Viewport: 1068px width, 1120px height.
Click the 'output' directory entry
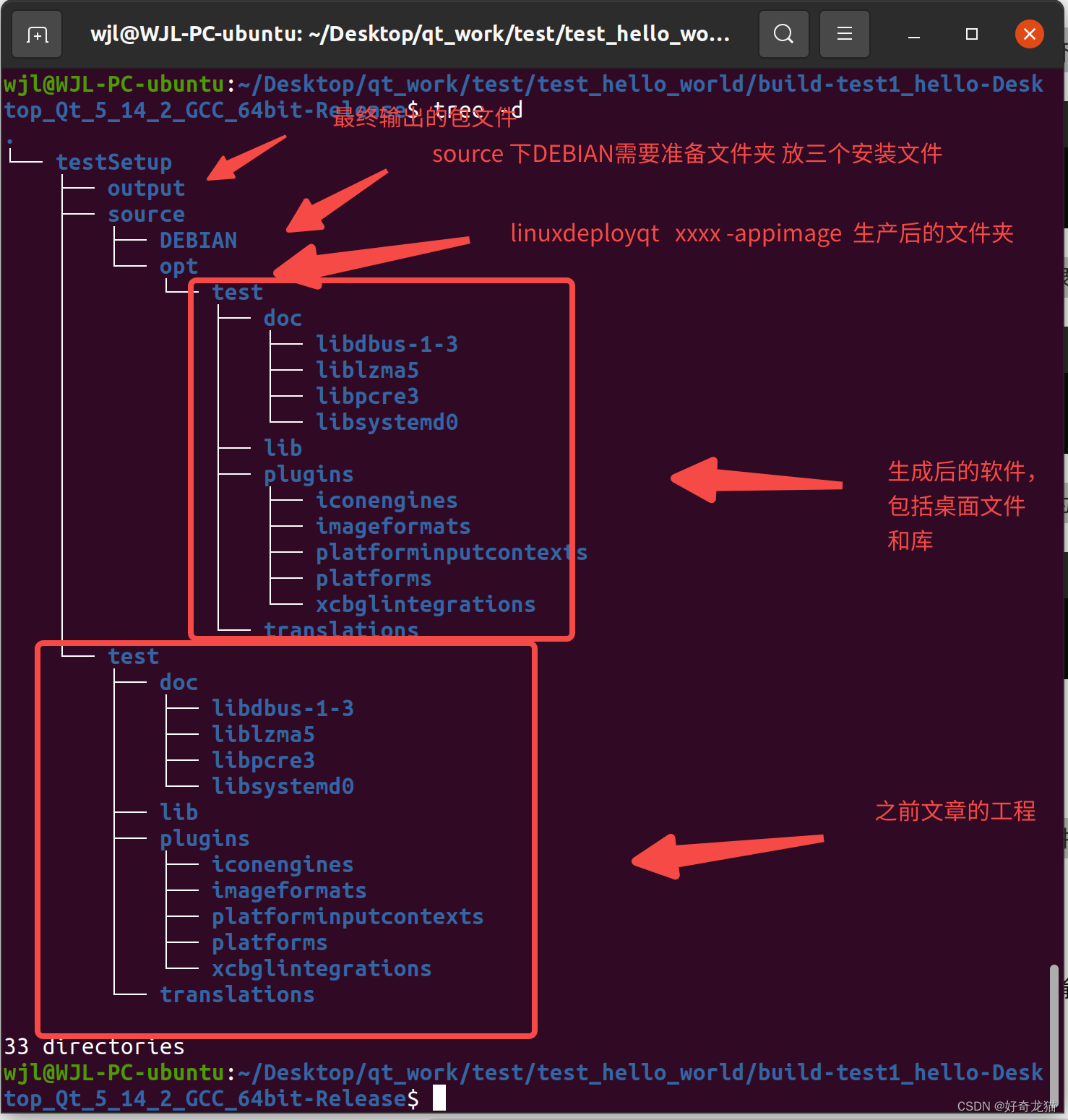pos(147,189)
